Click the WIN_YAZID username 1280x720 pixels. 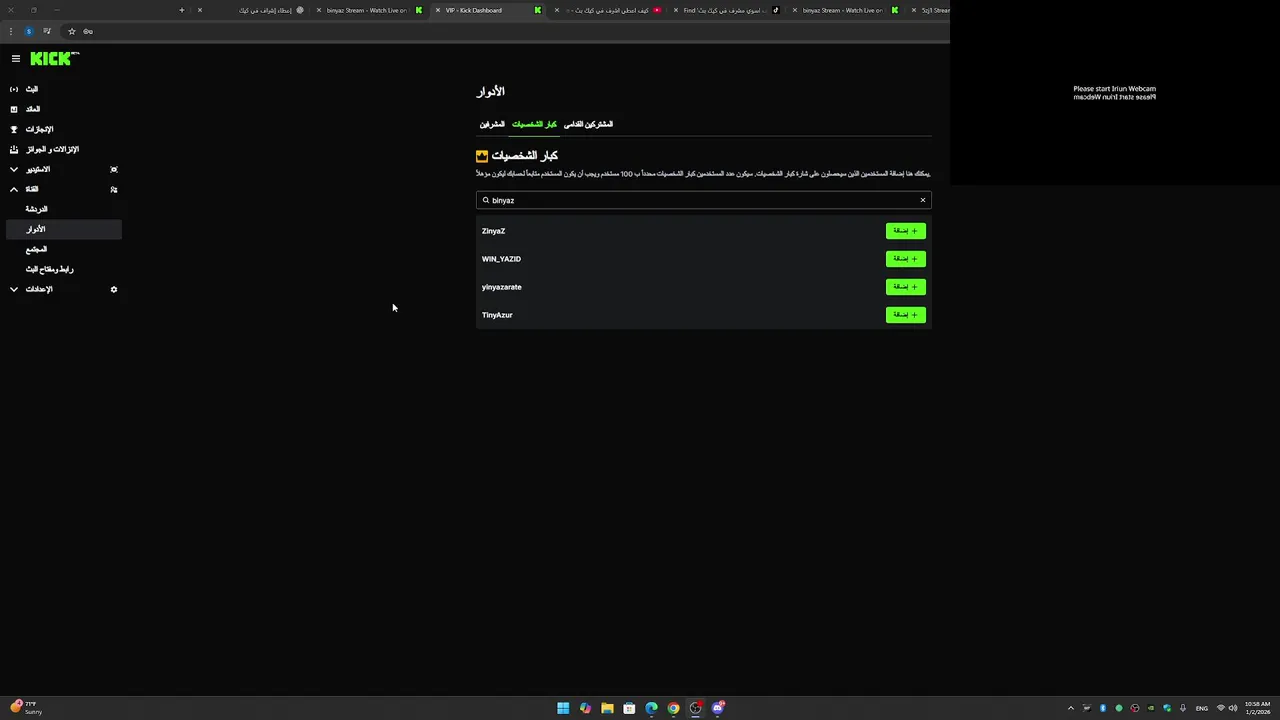501,259
